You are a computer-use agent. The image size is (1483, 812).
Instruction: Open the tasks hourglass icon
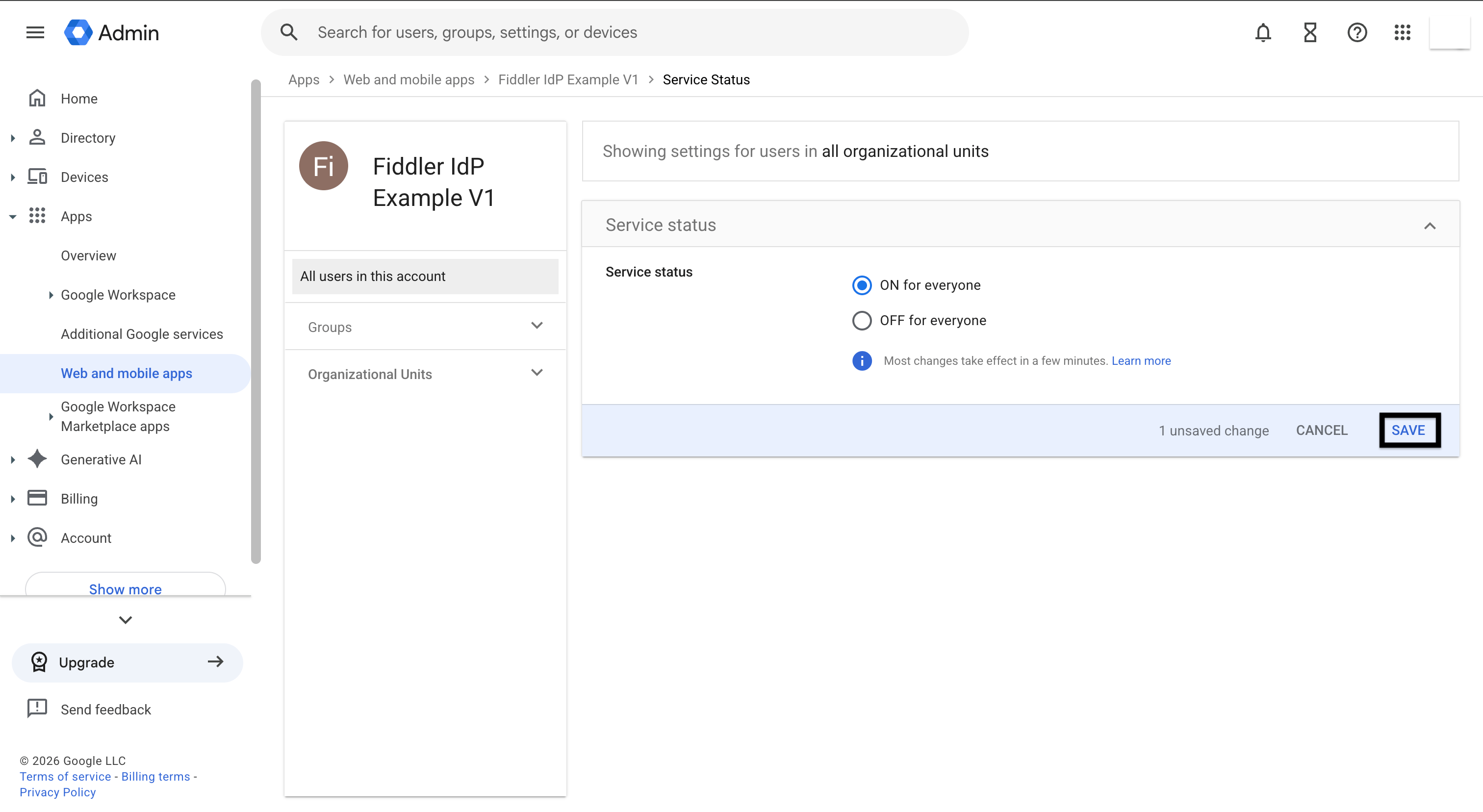tap(1310, 32)
